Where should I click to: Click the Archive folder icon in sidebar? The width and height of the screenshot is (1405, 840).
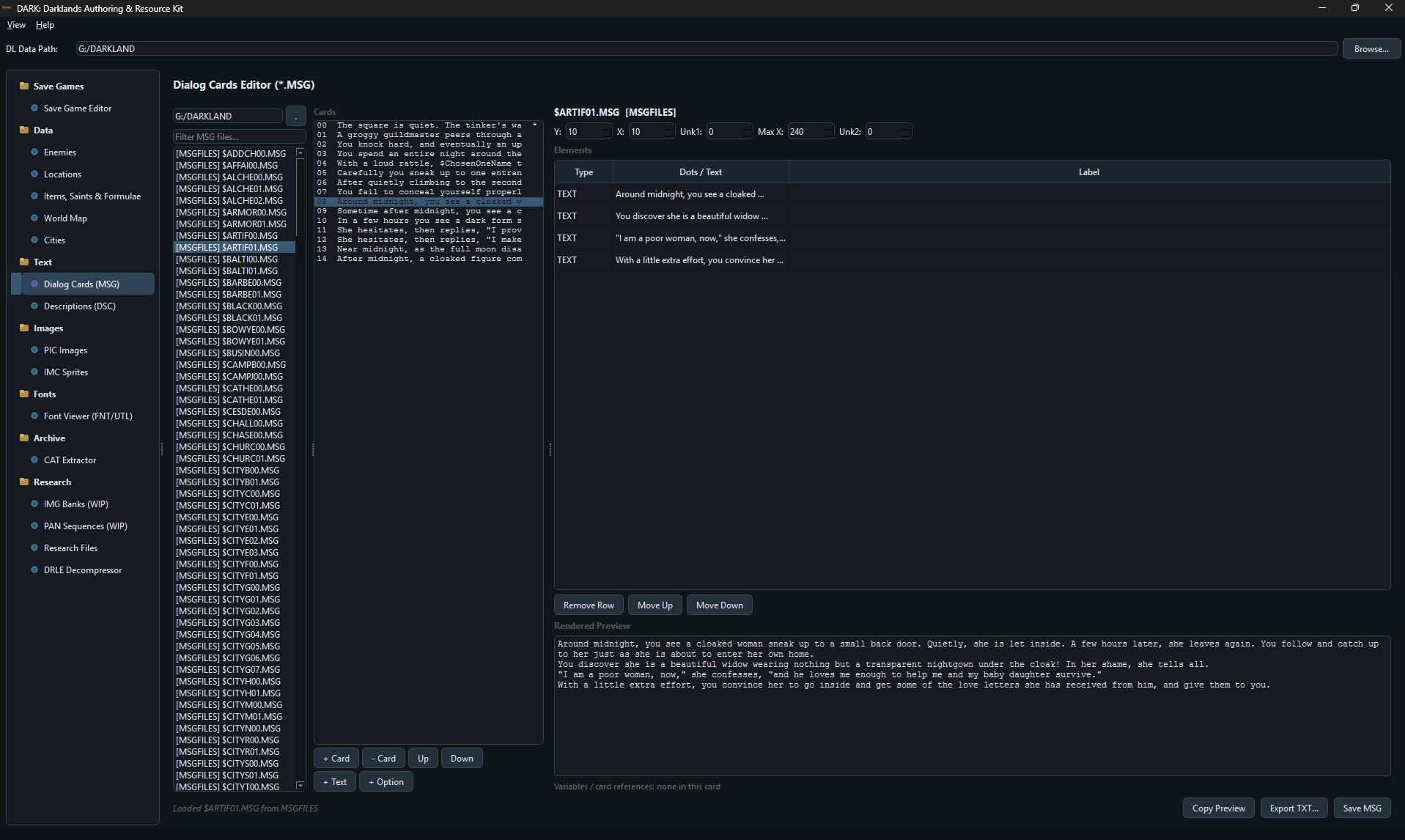pos(24,438)
